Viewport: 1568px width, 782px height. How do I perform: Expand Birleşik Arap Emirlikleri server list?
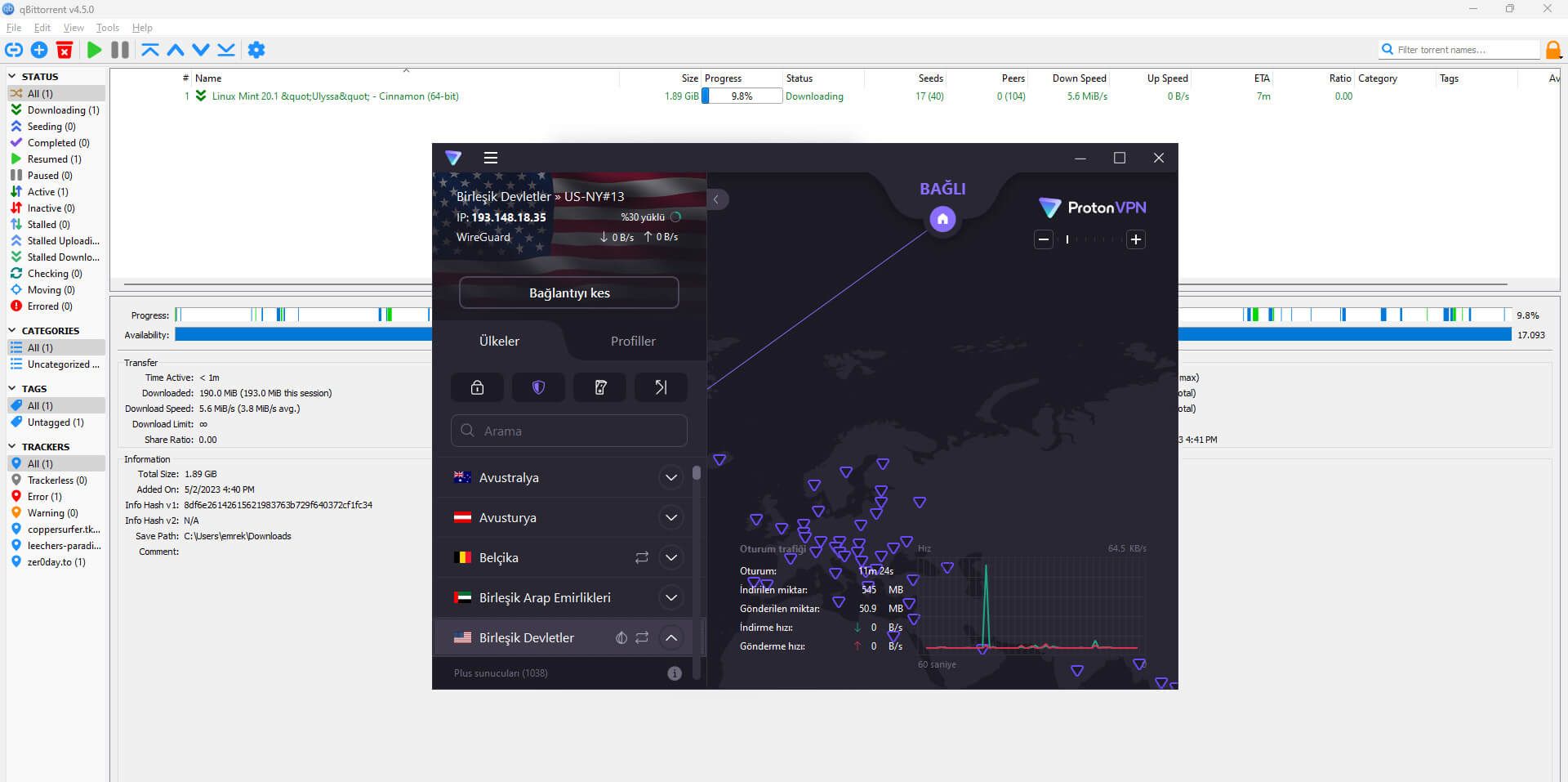click(671, 597)
